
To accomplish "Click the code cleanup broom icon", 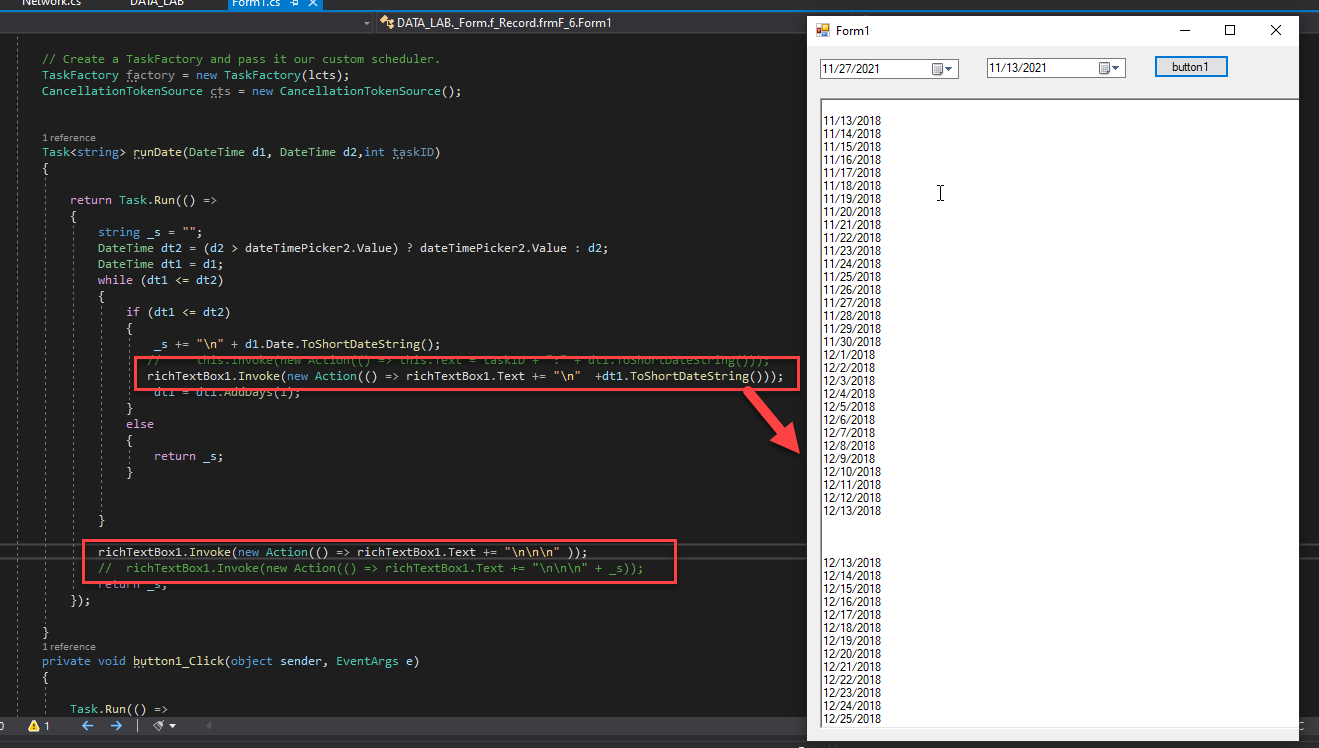I will click(x=158, y=726).
